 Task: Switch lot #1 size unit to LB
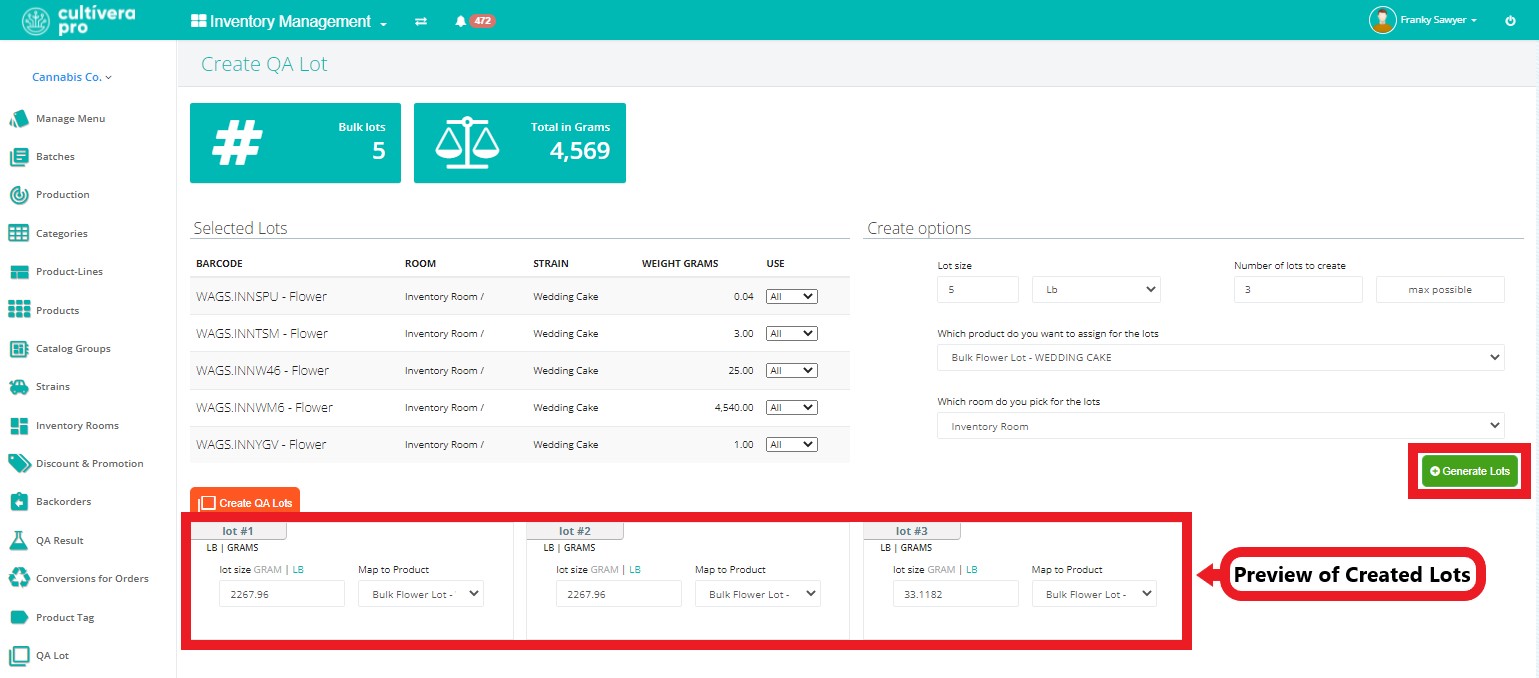coord(298,570)
